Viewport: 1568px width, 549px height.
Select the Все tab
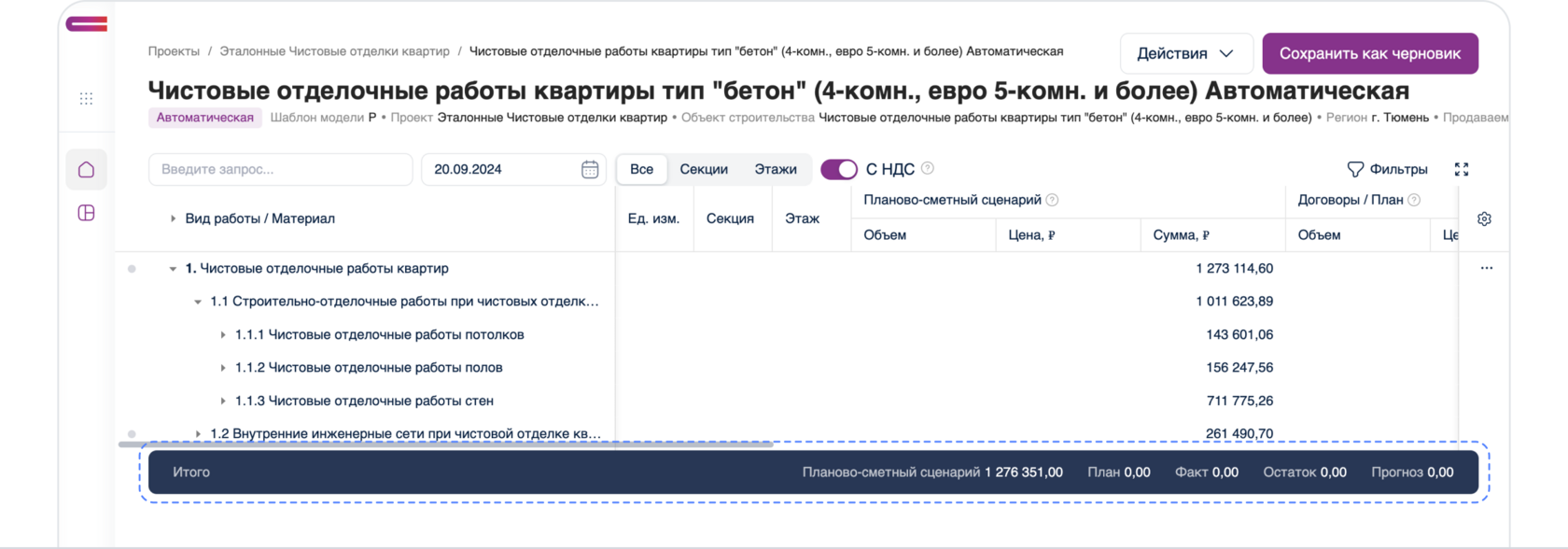641,169
